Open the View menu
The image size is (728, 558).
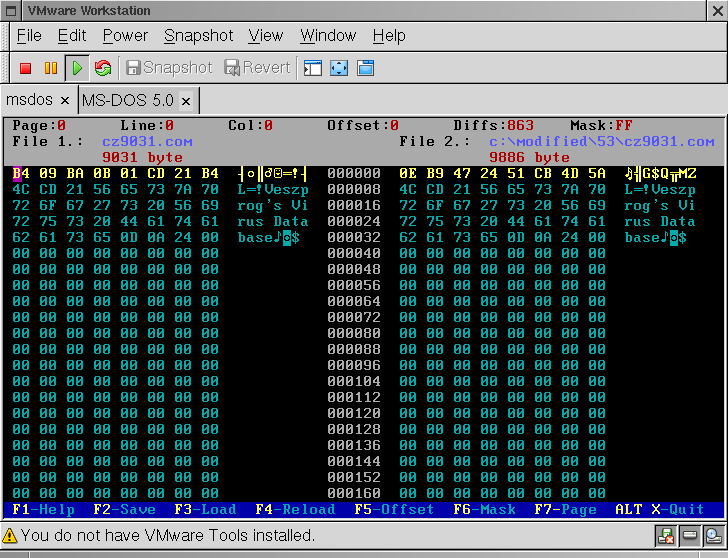click(265, 36)
